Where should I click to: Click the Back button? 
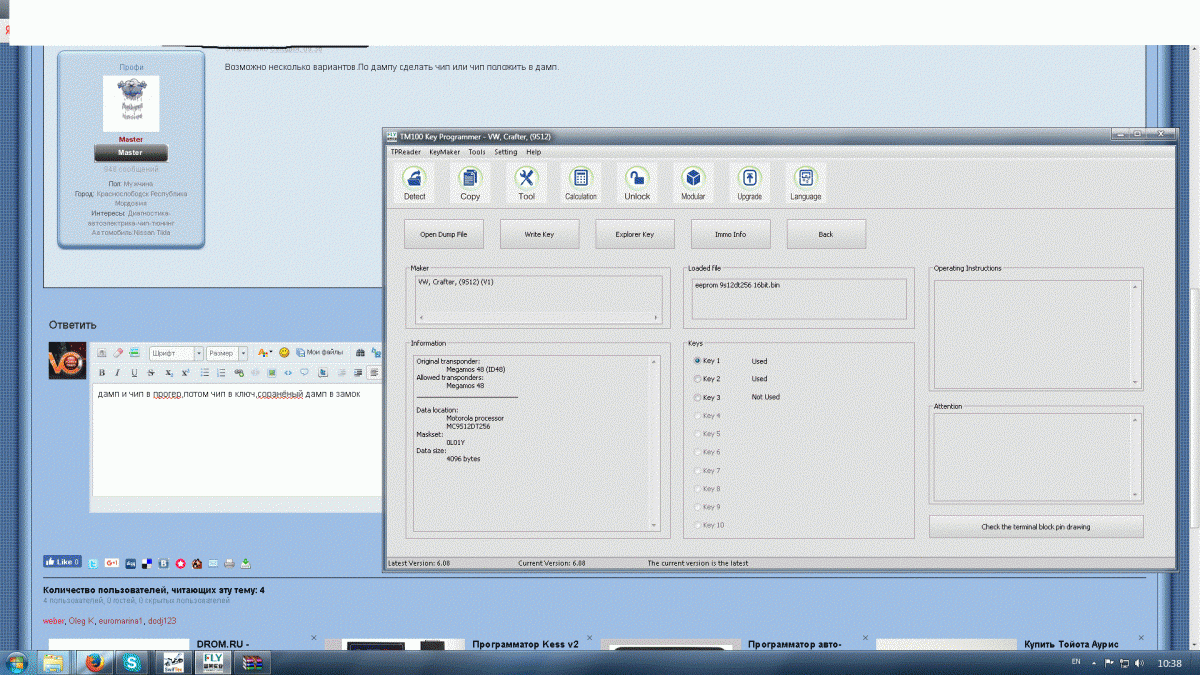(826, 234)
